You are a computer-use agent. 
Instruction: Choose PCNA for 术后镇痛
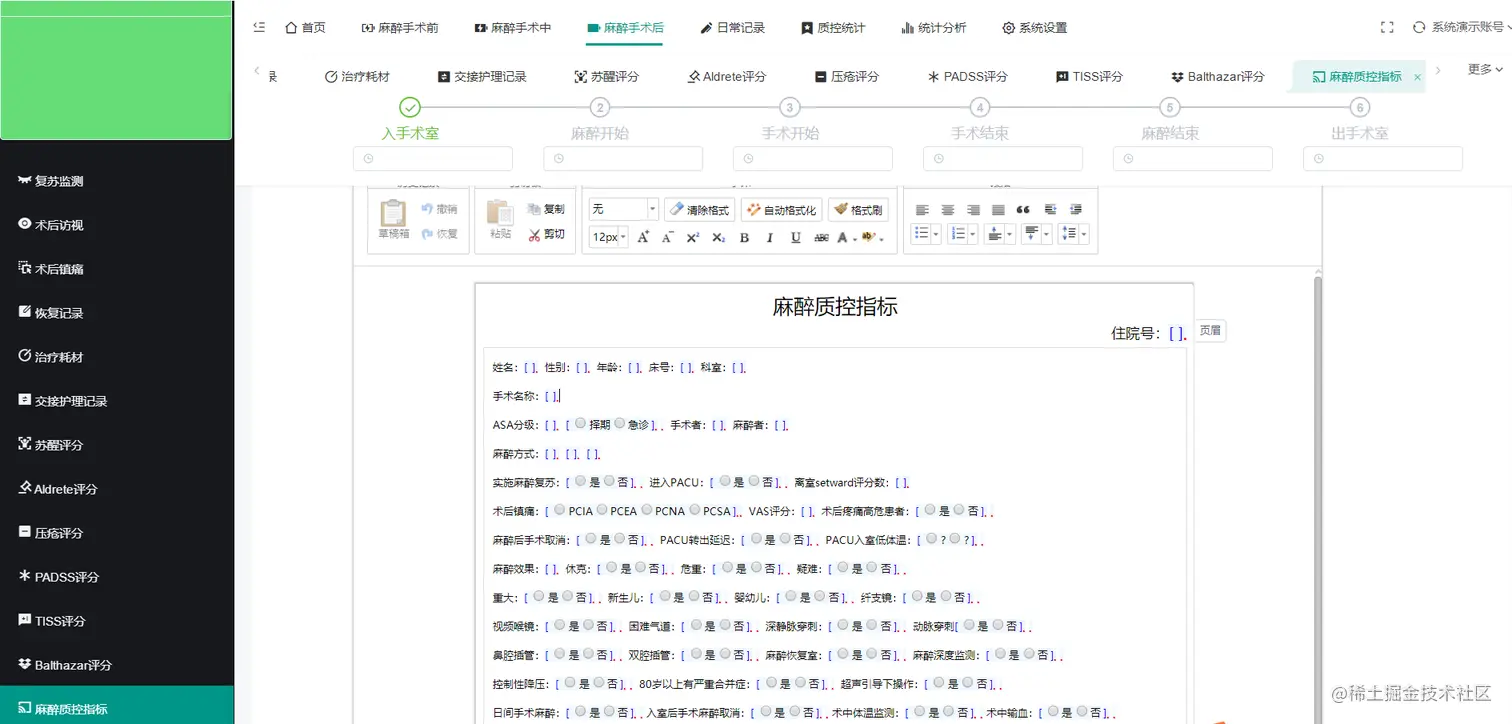click(x=648, y=510)
